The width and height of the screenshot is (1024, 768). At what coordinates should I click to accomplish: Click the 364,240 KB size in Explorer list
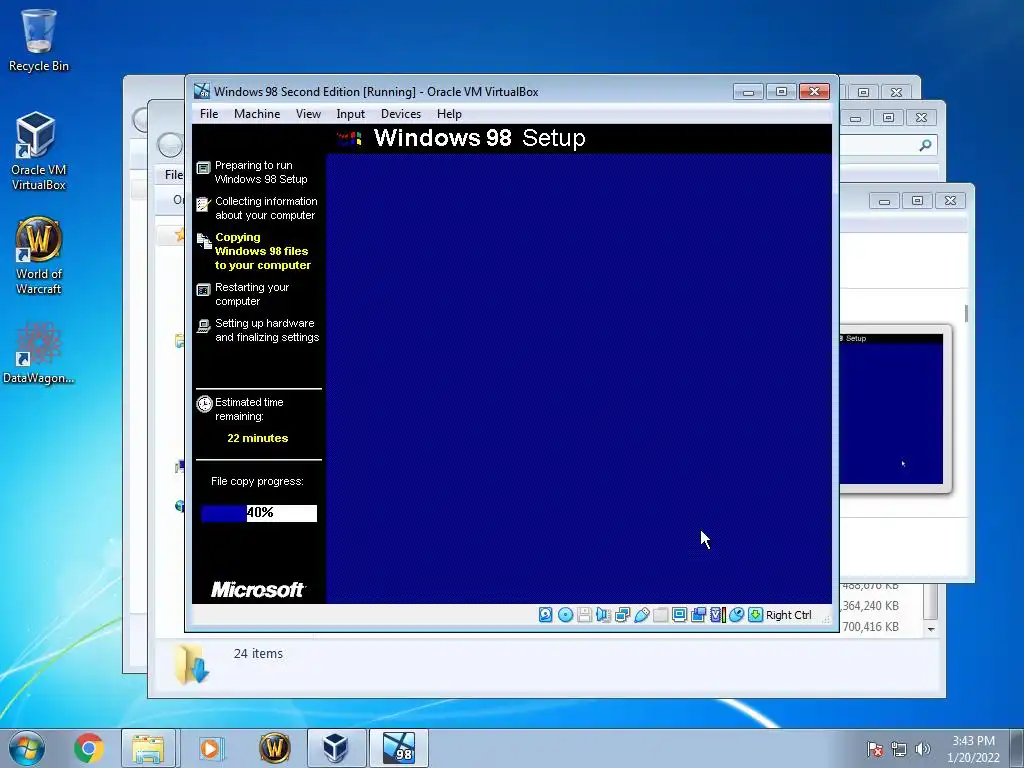[871, 606]
